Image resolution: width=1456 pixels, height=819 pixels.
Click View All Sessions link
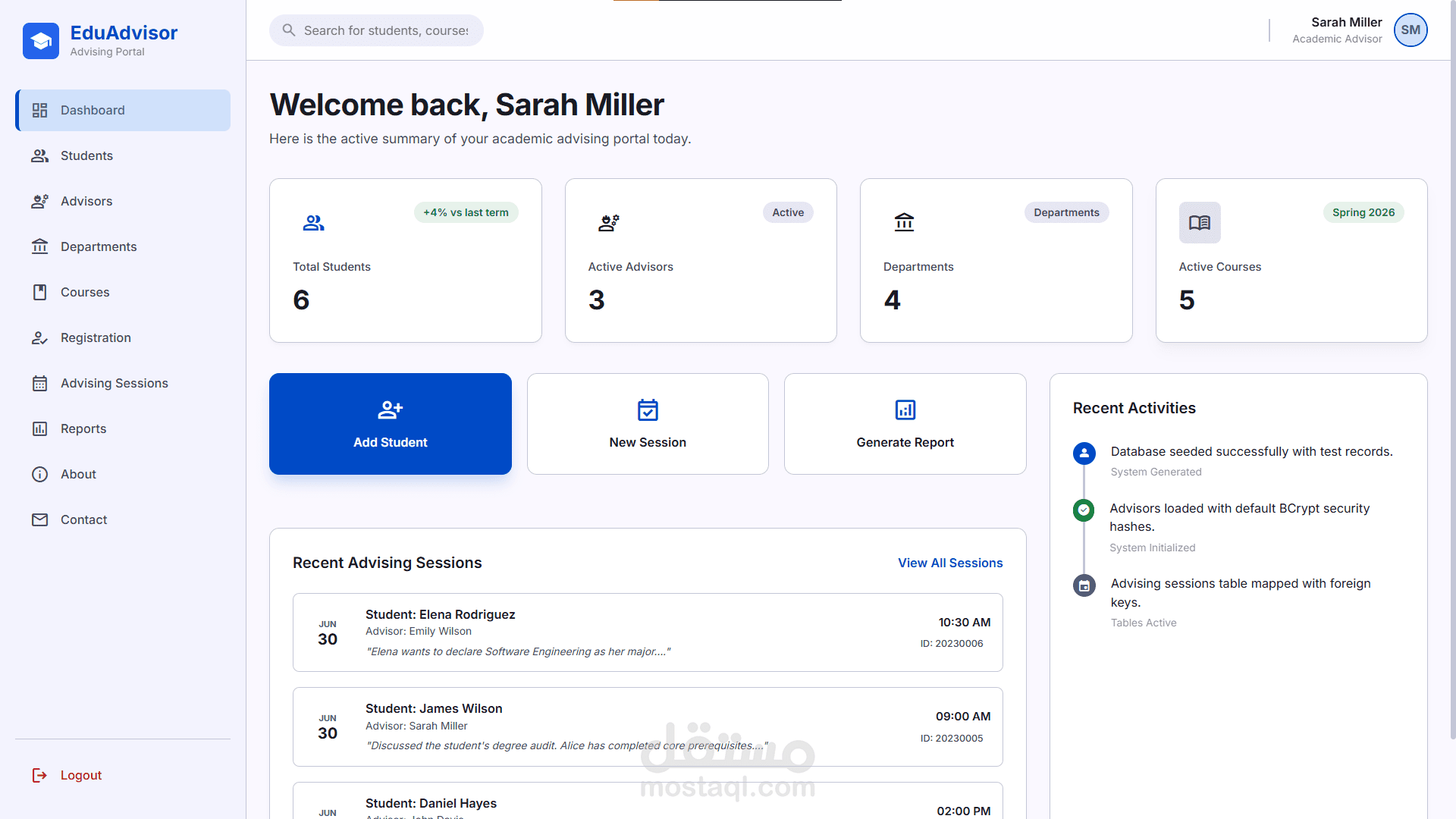[950, 563]
